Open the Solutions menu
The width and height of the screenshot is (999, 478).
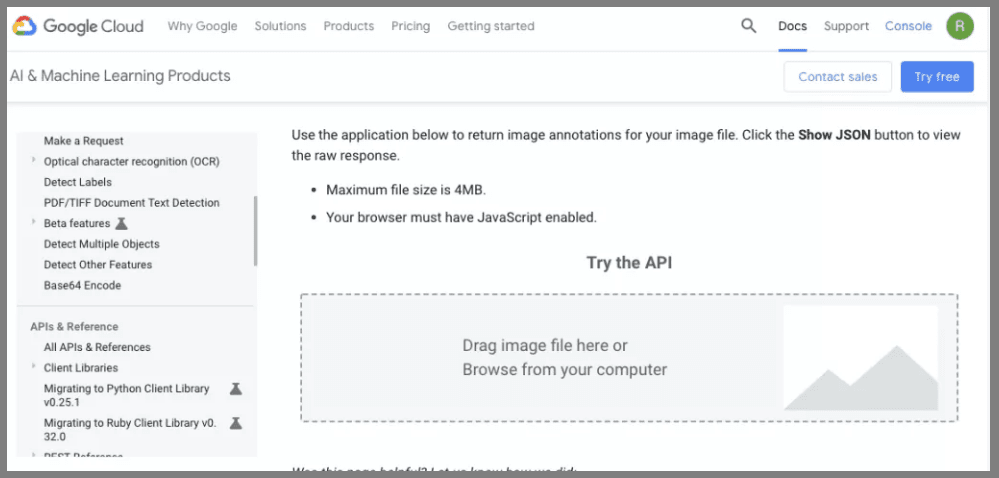coord(280,26)
